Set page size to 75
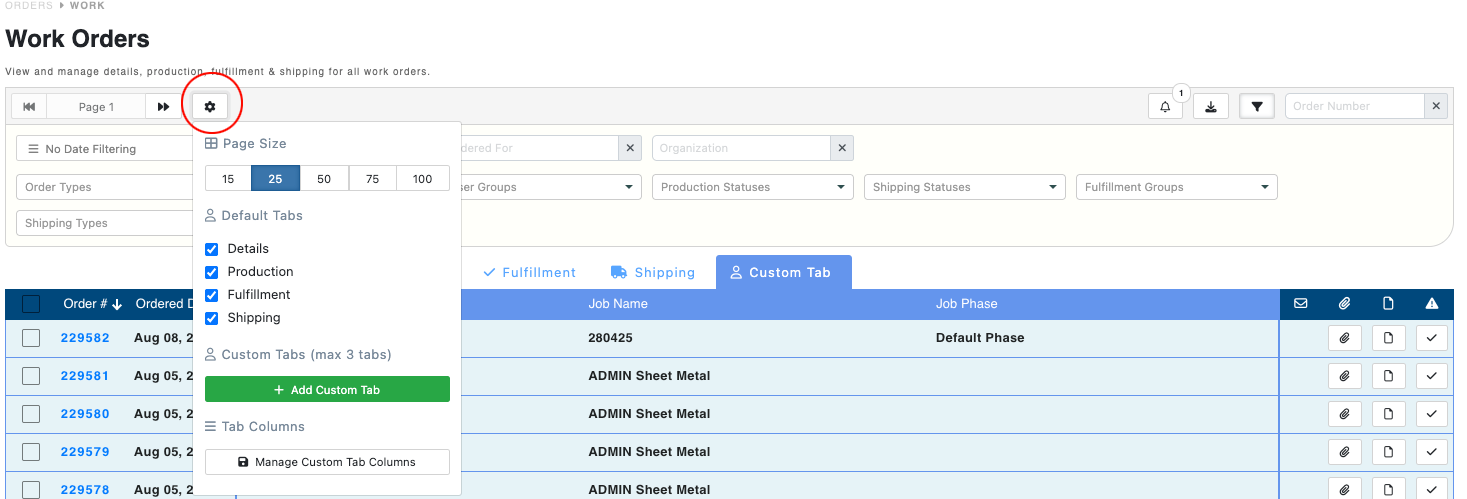The width and height of the screenshot is (1467, 499). point(373,179)
